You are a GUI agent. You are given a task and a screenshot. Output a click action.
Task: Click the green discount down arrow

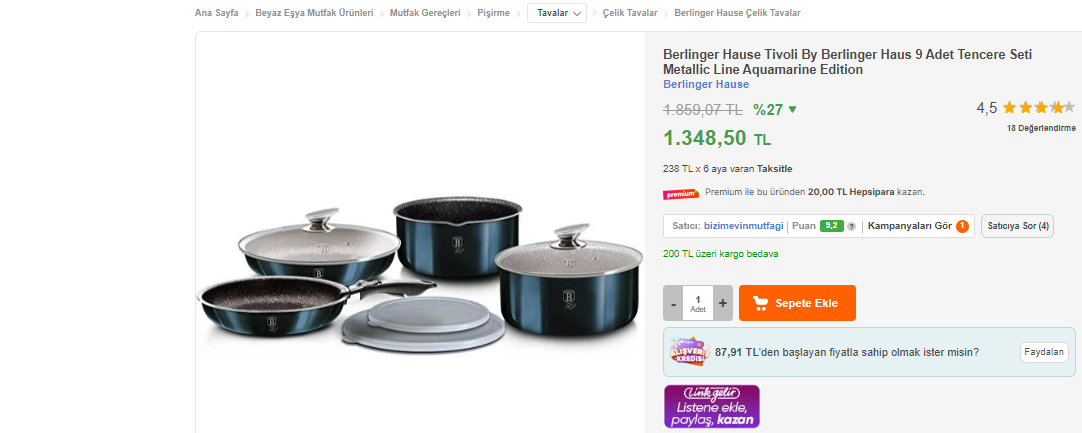(x=792, y=109)
